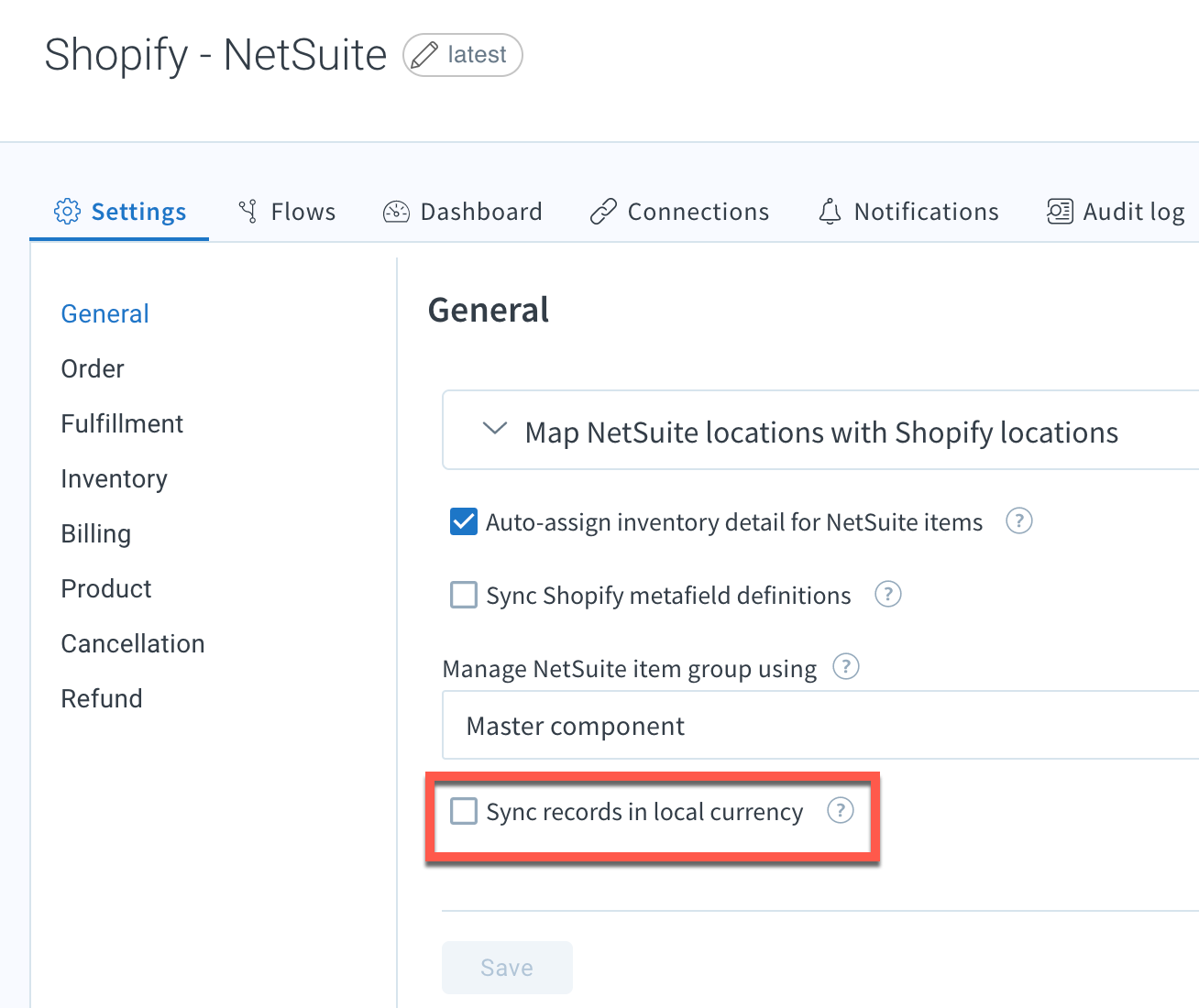This screenshot has height=1008, width=1199.
Task: Show help for Manage NetSuite item group
Action: 846,666
